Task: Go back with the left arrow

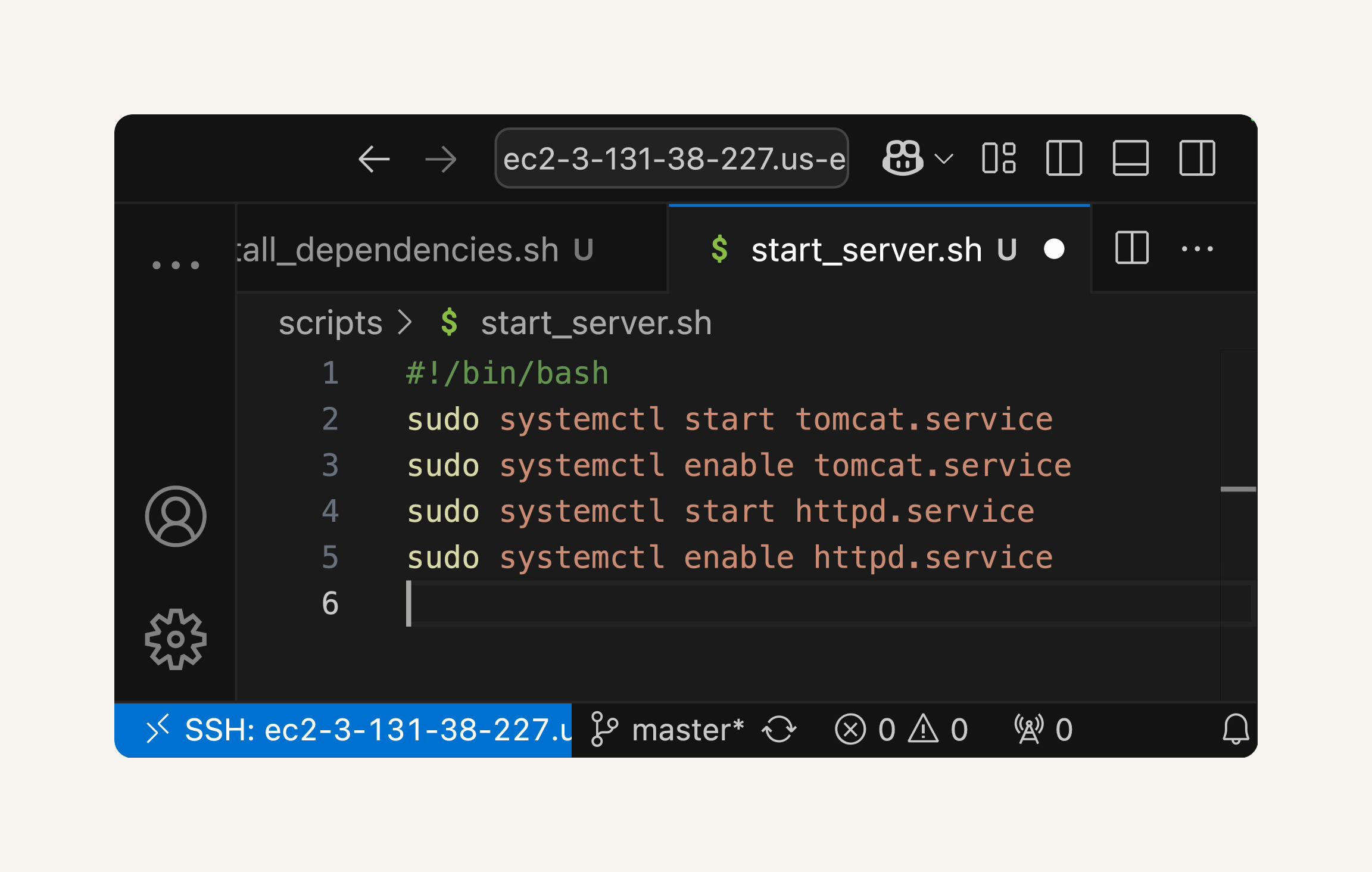Action: pyautogui.click(x=374, y=159)
